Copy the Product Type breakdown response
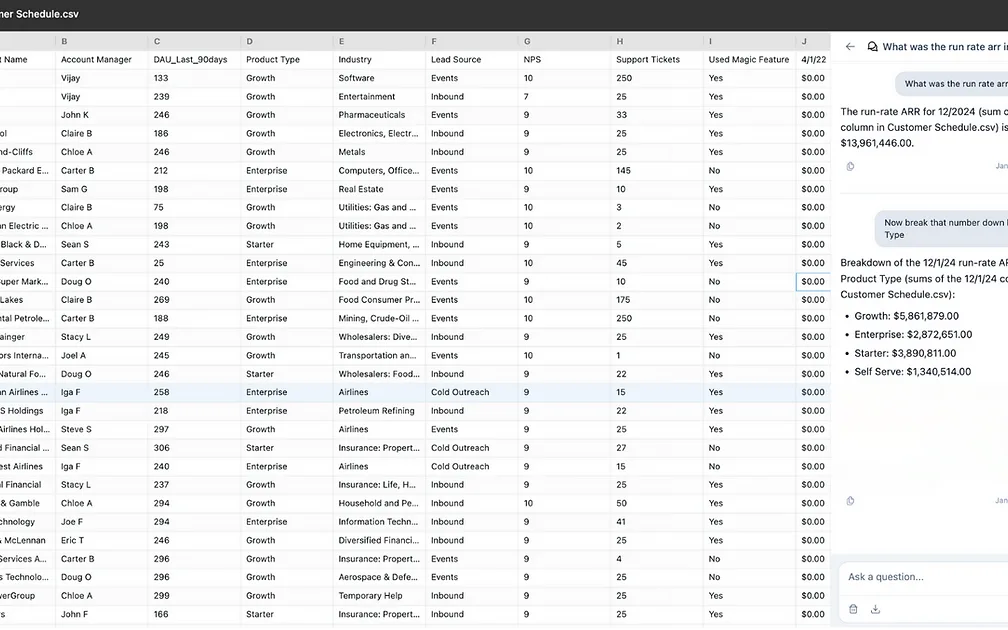Image resolution: width=1008 pixels, height=630 pixels. (x=850, y=500)
